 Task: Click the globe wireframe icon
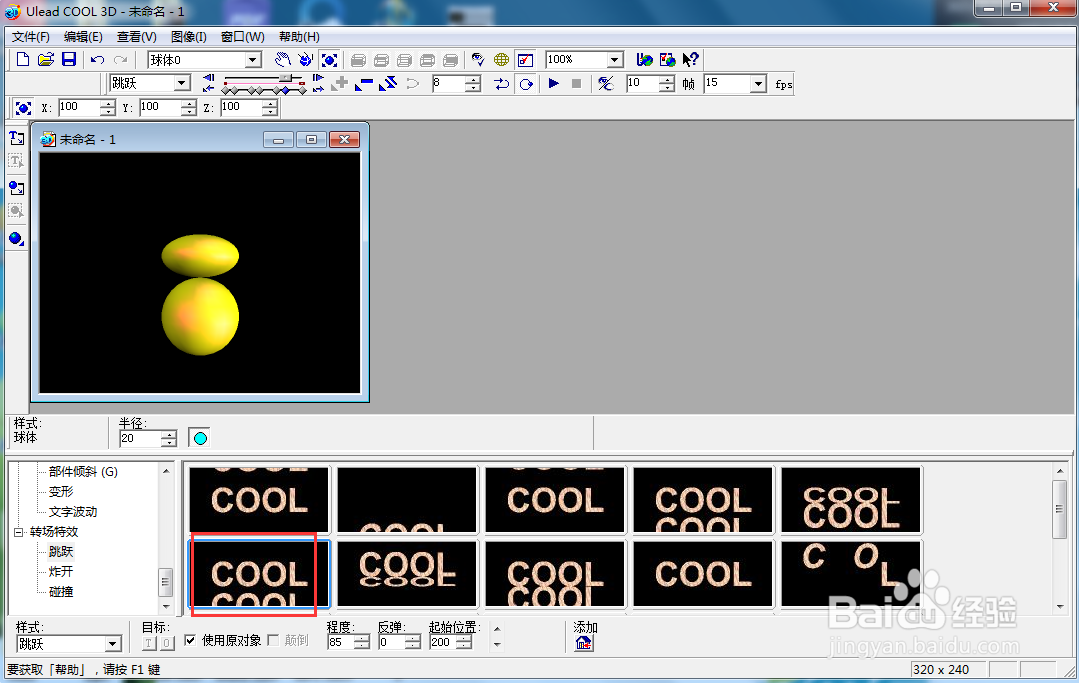pos(502,60)
